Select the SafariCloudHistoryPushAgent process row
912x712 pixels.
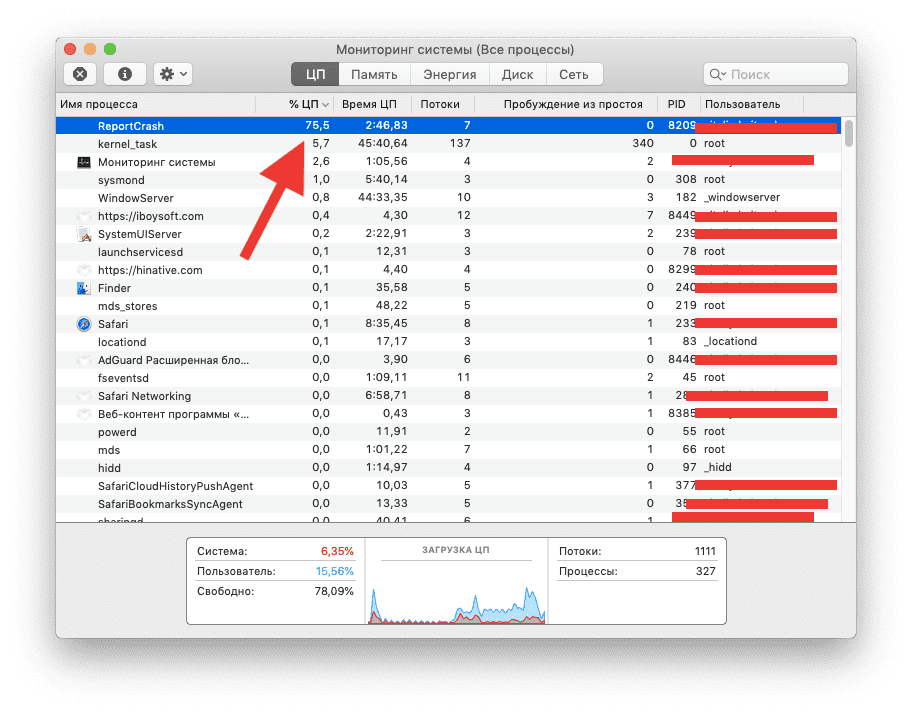448,486
